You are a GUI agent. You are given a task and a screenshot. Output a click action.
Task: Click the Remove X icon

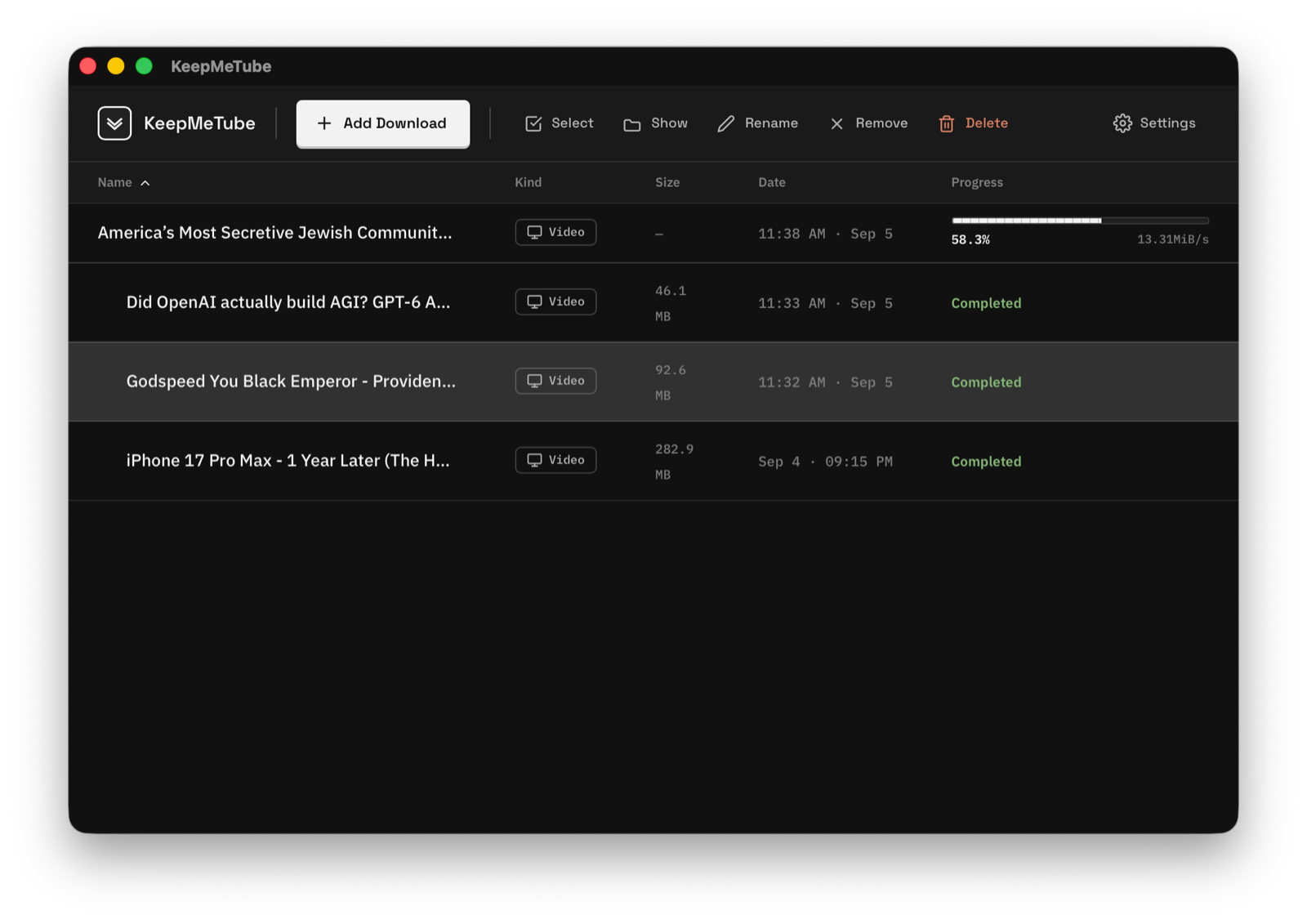(x=836, y=123)
